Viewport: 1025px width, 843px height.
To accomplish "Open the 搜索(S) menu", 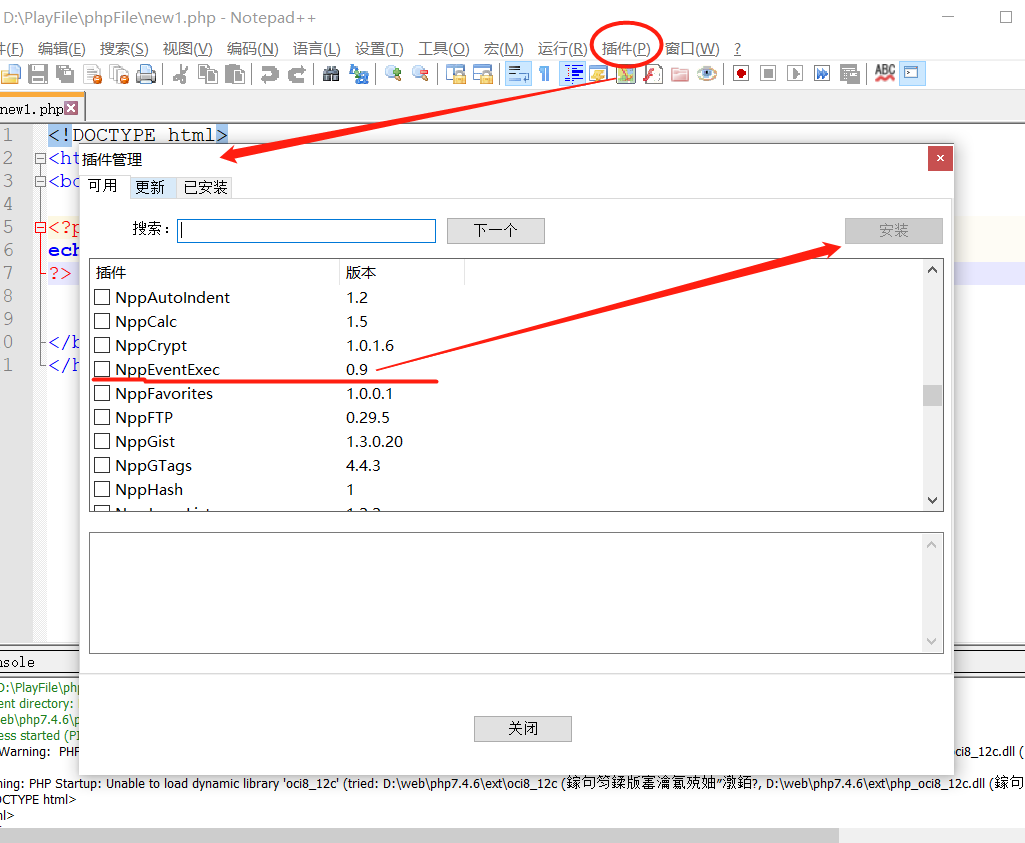I will tap(124, 49).
